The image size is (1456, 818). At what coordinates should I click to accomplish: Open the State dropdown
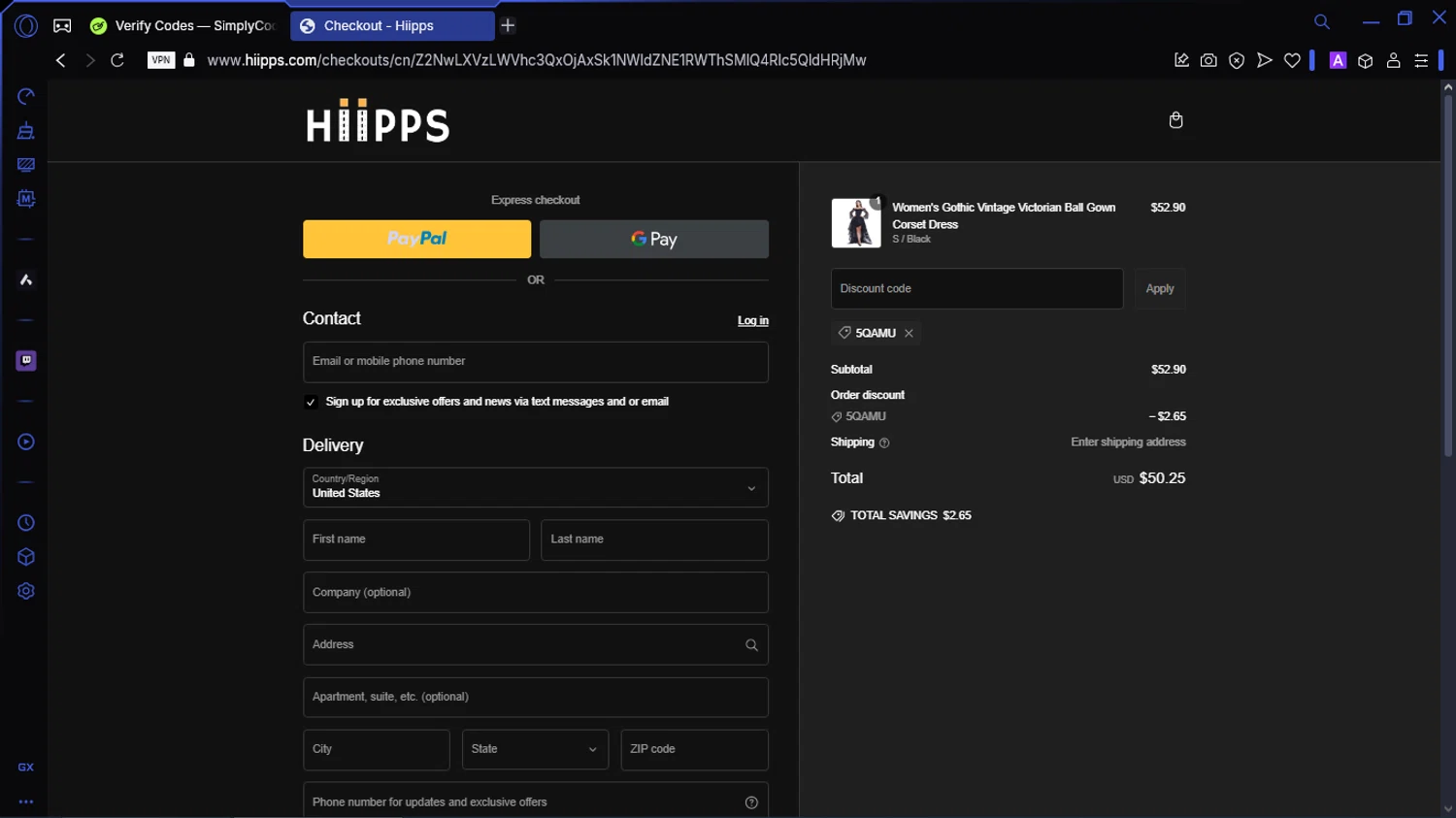click(x=536, y=749)
